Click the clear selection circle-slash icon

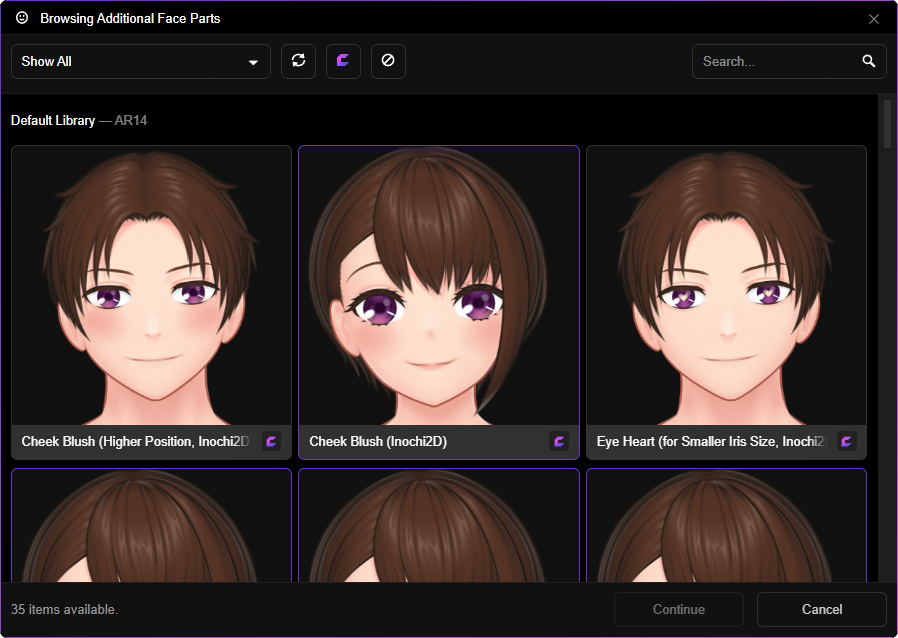click(388, 61)
